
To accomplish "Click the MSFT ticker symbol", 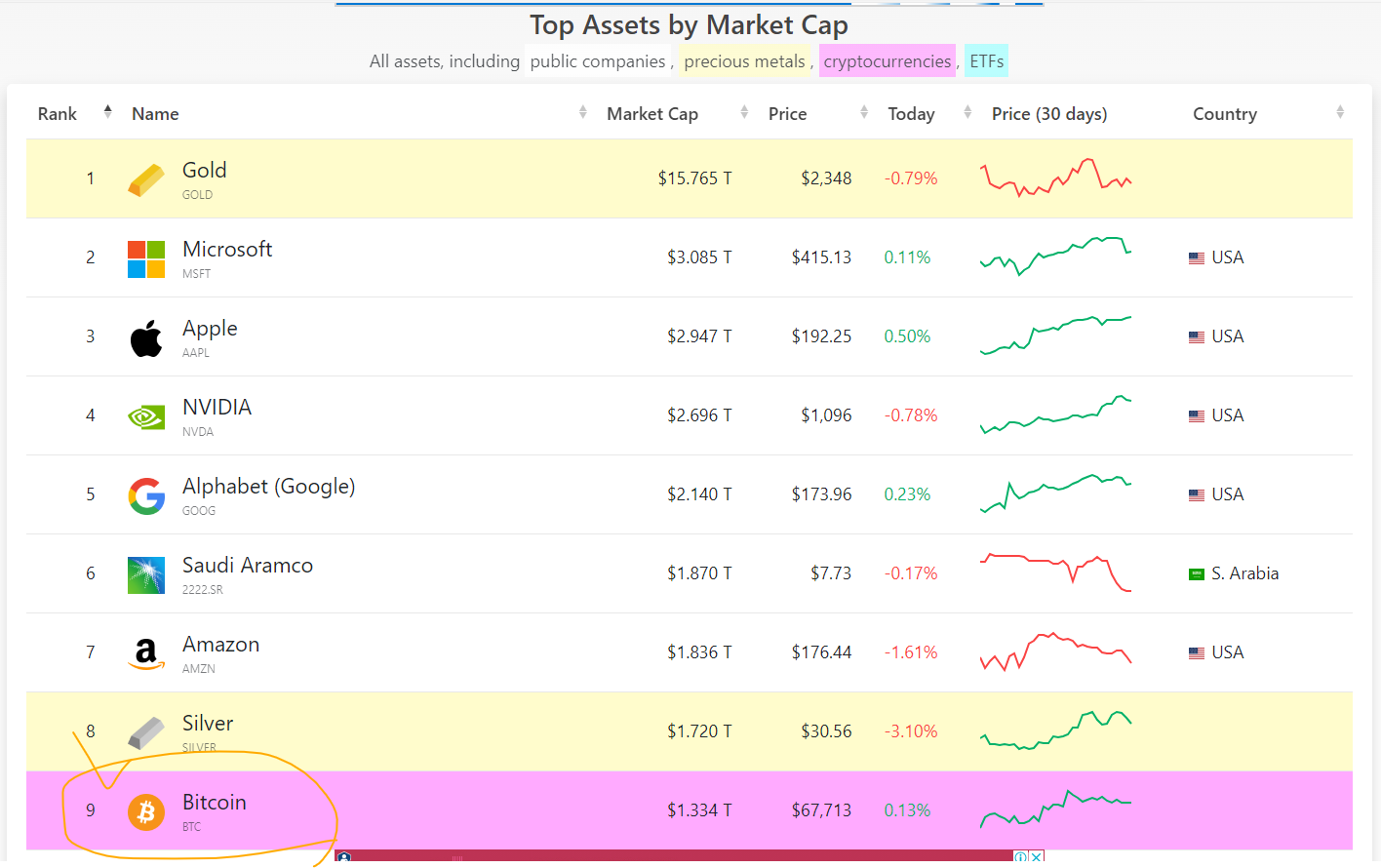I will (196, 274).
